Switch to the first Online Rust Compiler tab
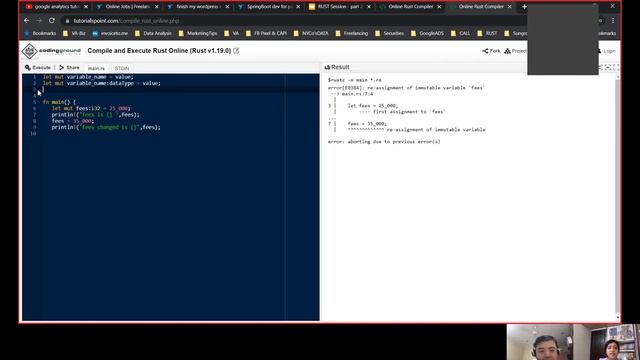 click(409, 7)
